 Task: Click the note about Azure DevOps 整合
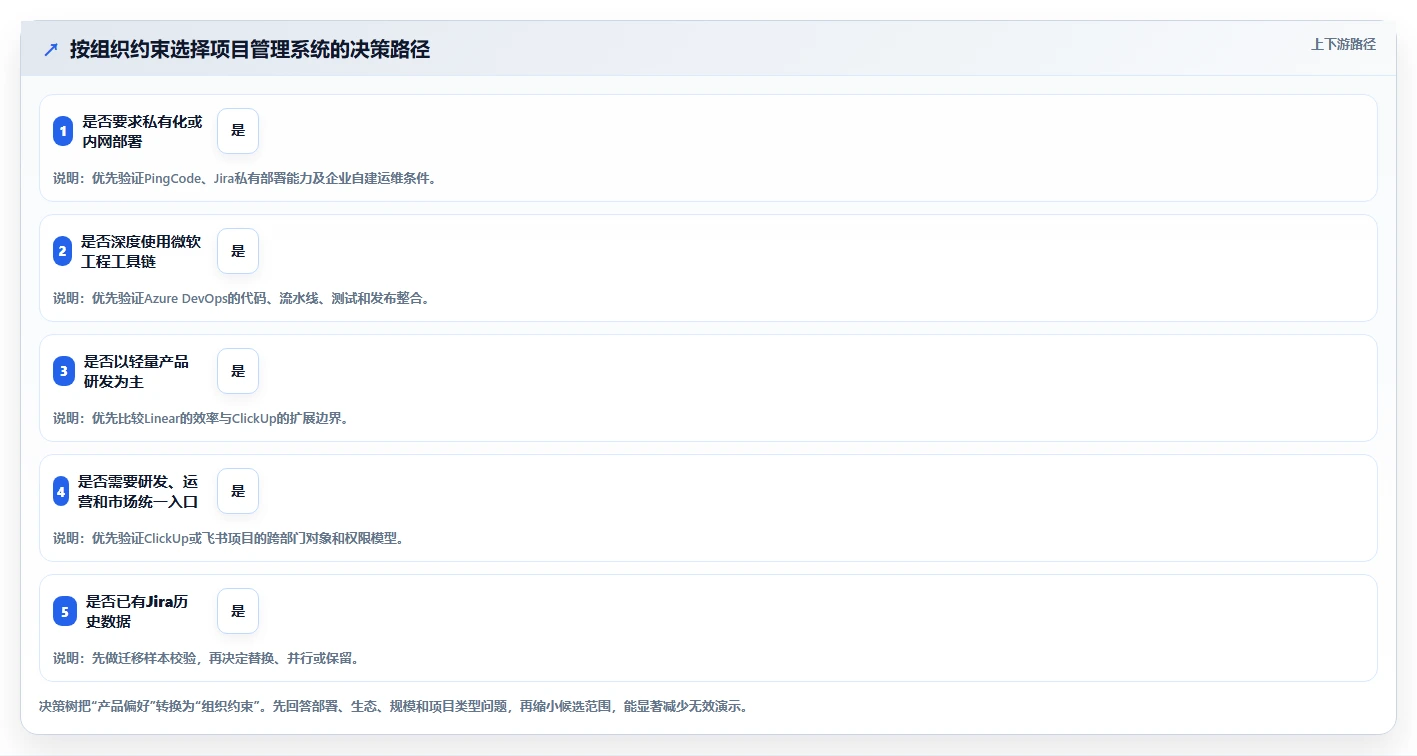click(242, 298)
